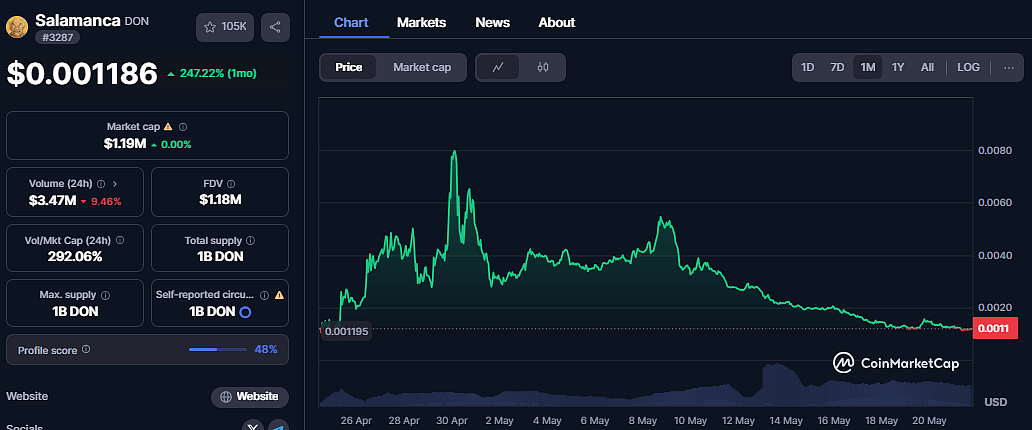Select 7D time range
1032x430 pixels.
[x=837, y=67]
